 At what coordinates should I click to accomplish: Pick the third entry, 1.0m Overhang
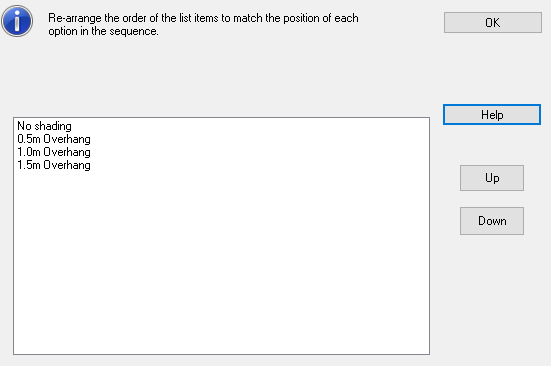(x=54, y=152)
